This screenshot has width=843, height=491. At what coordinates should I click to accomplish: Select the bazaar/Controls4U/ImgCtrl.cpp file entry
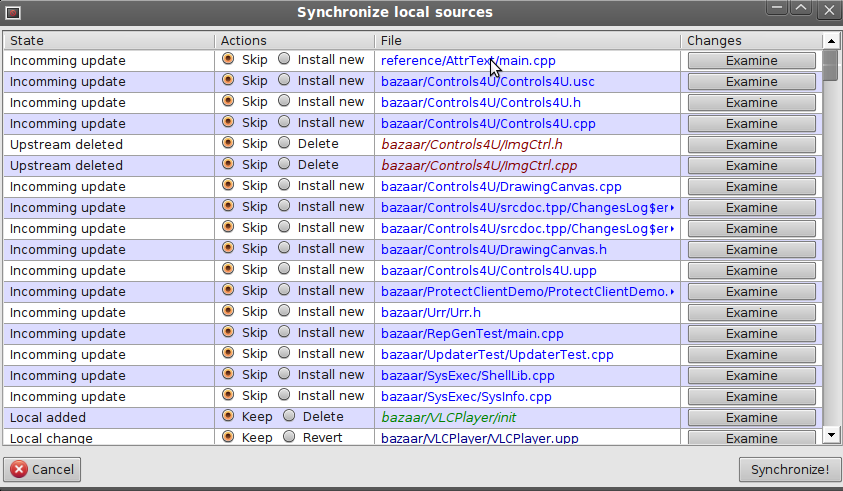click(479, 166)
